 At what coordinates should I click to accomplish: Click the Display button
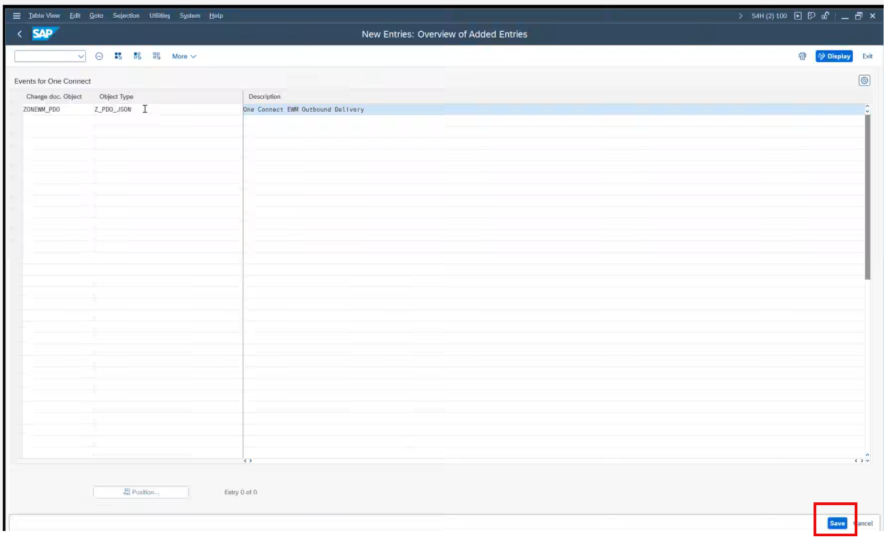click(834, 56)
